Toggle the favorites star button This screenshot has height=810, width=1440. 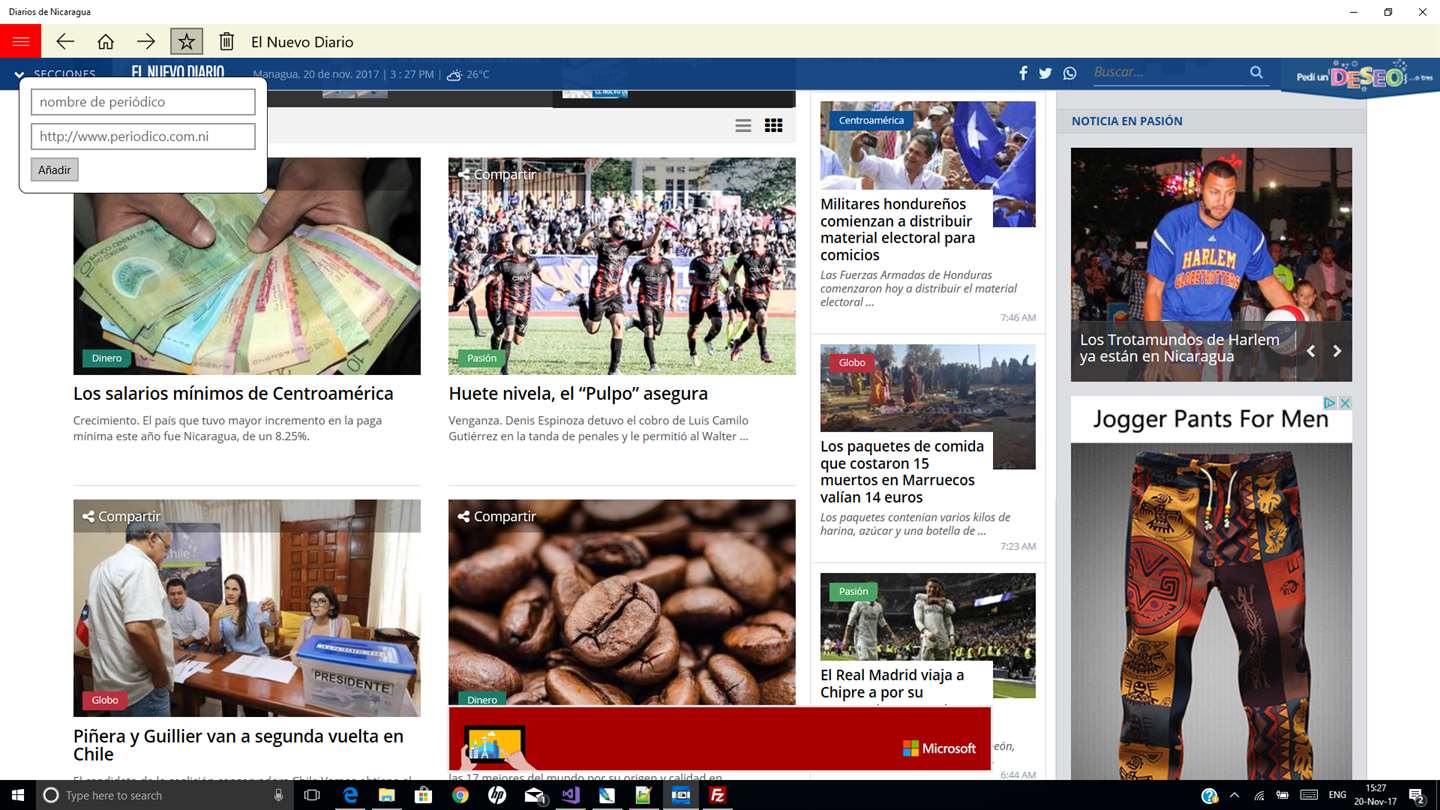coord(186,41)
